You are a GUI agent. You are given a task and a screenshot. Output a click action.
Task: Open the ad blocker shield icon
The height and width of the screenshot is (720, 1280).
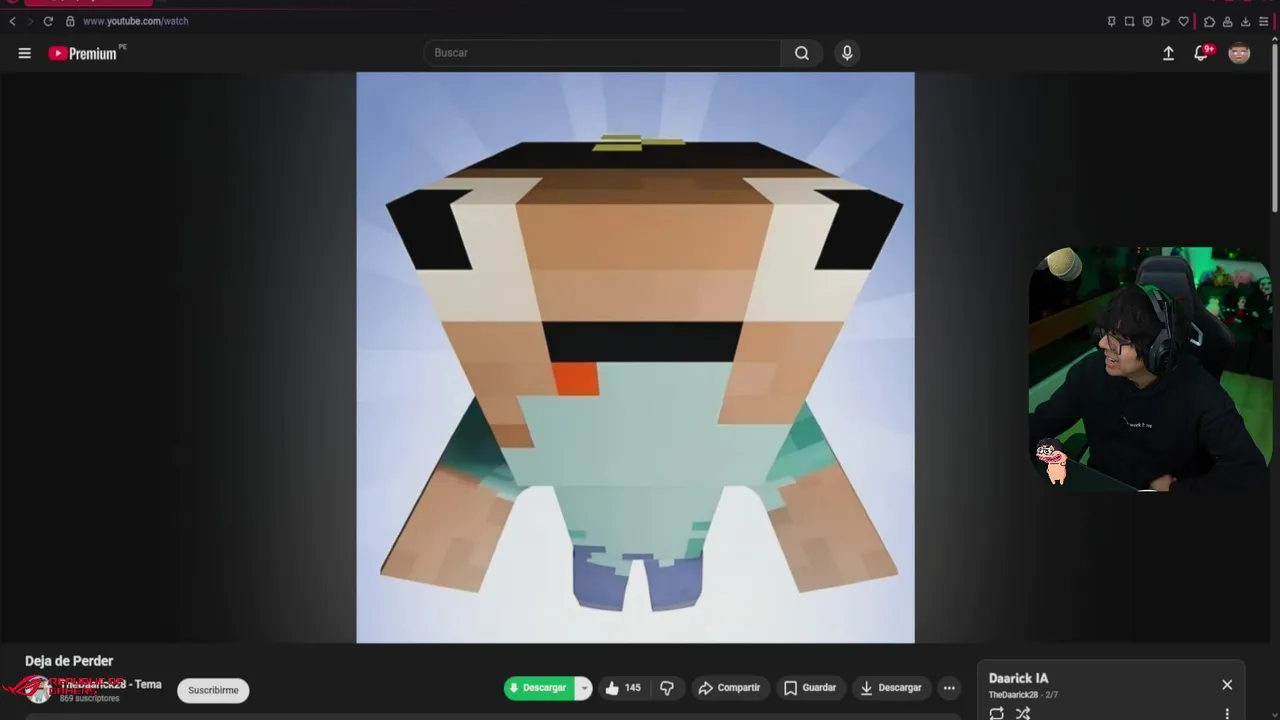1147,21
